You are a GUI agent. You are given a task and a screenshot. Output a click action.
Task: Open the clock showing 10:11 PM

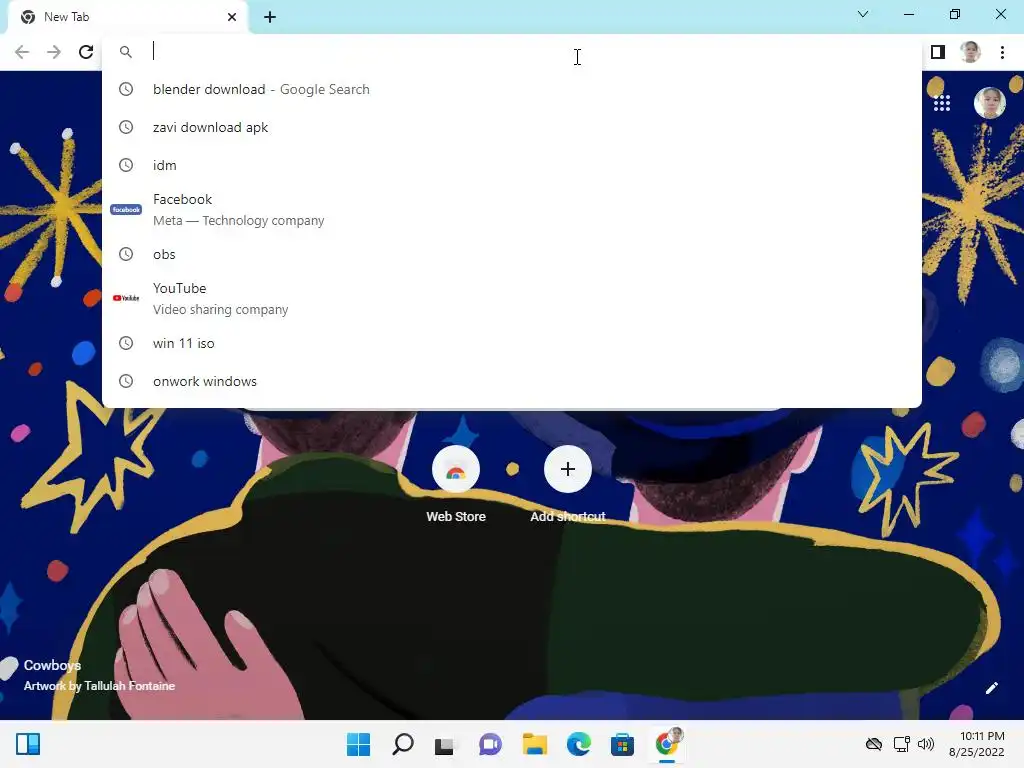pyautogui.click(x=977, y=744)
